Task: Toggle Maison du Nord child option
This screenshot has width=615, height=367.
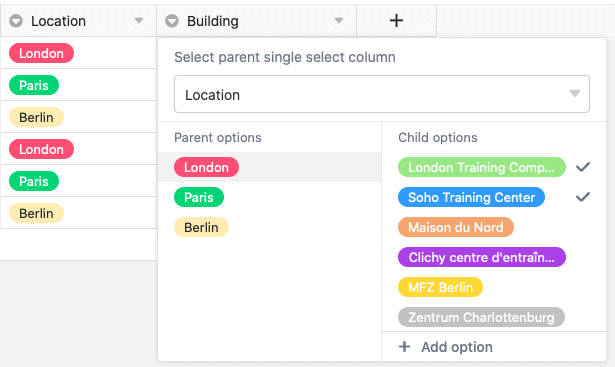Action: coord(456,227)
